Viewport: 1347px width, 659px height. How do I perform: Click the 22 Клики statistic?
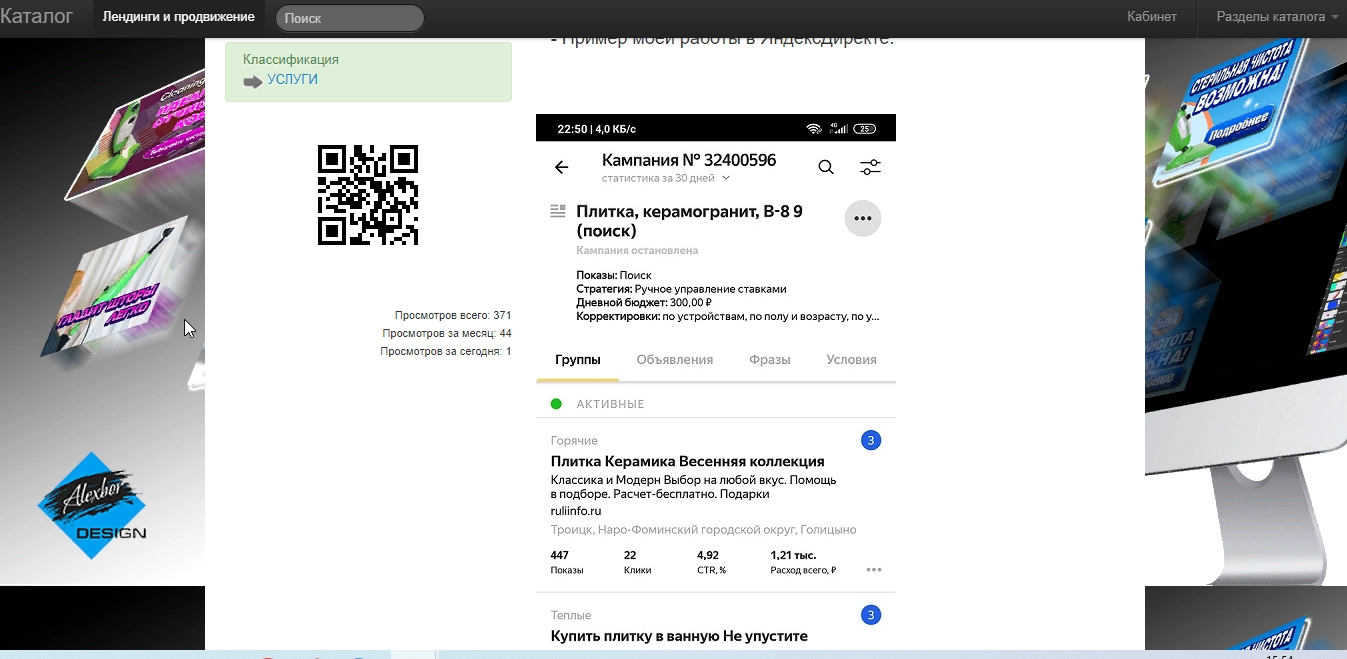pos(637,562)
